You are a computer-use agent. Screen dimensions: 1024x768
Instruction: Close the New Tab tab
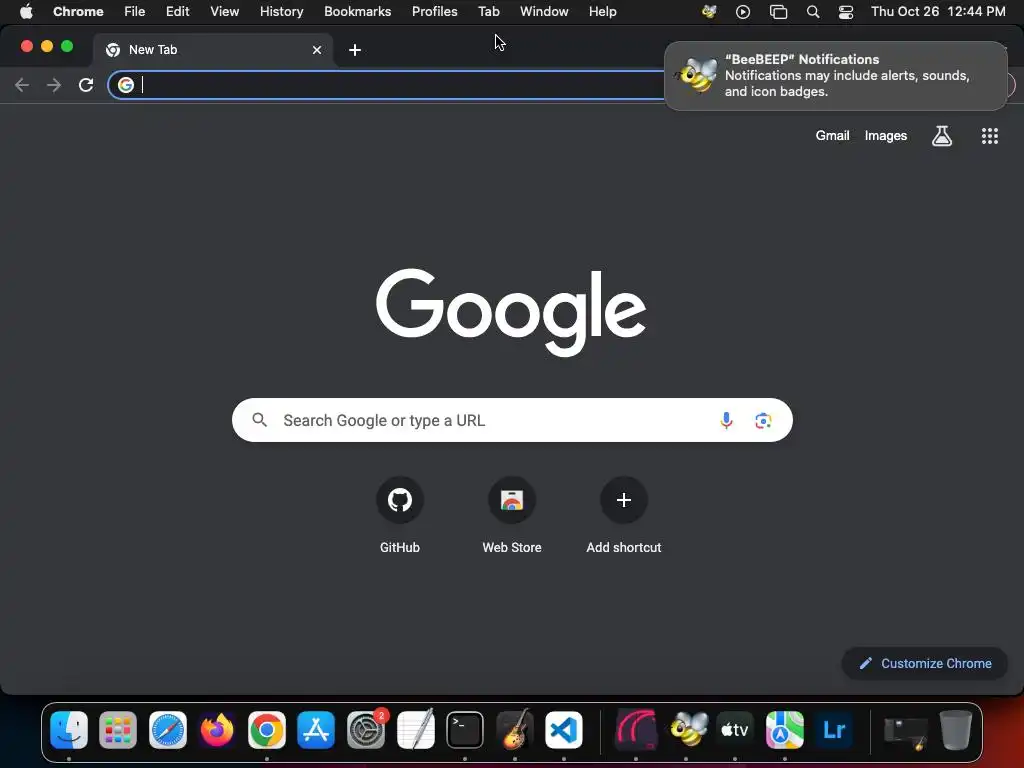tap(317, 50)
